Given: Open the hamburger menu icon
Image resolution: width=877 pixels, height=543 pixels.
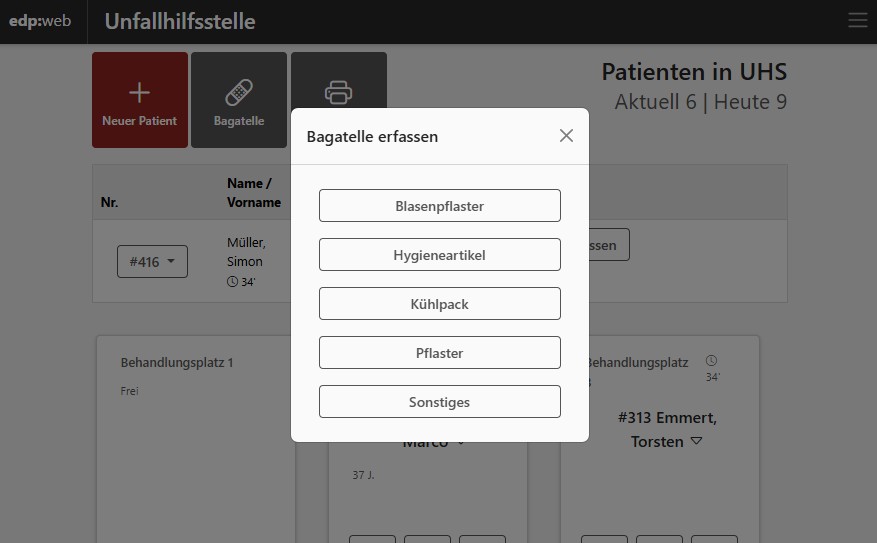Looking at the screenshot, I should point(857,20).
